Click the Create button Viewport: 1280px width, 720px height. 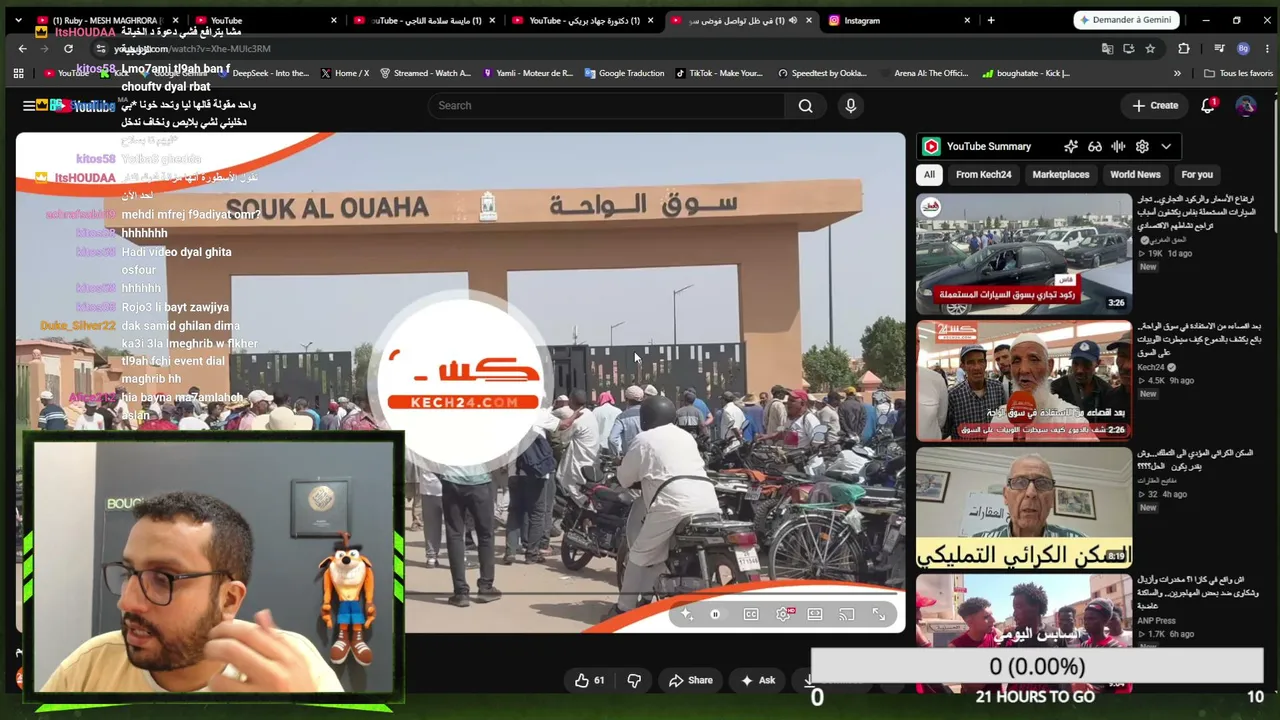(x=1156, y=105)
